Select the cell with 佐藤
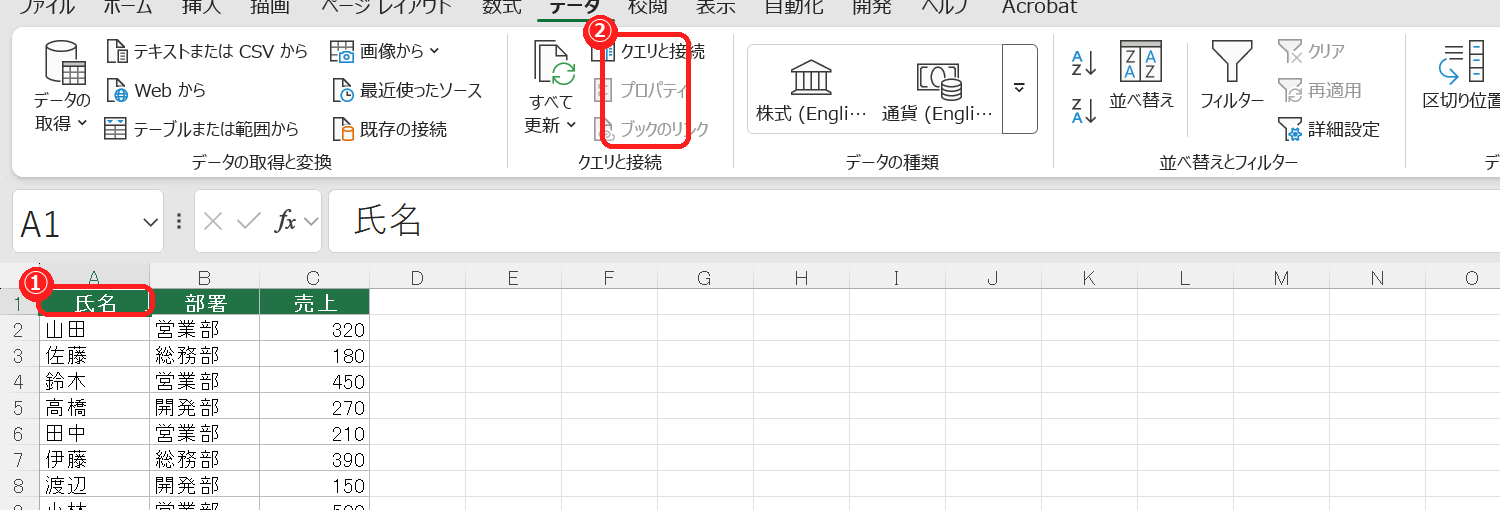This screenshot has height=510, width=1500. [x=95, y=355]
